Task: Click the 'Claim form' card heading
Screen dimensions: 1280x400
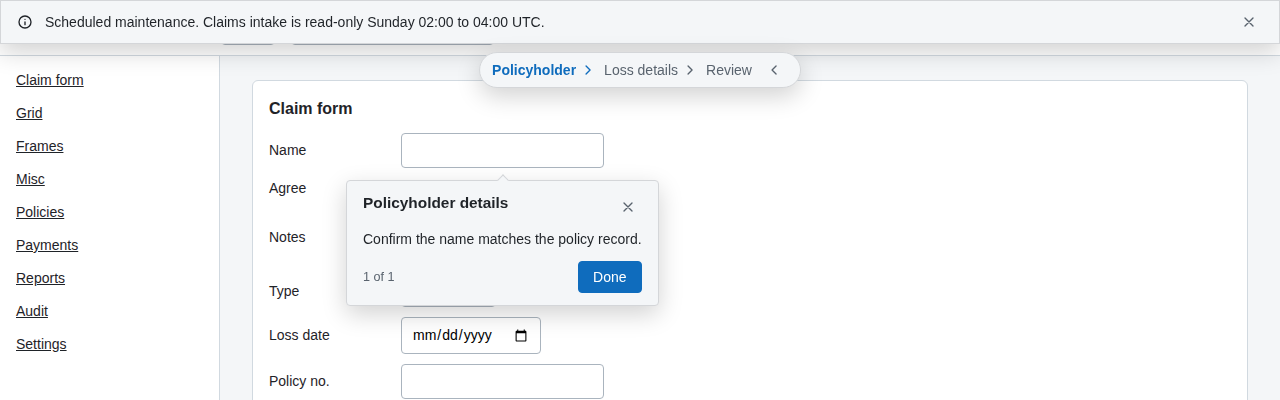Action: coord(311,108)
